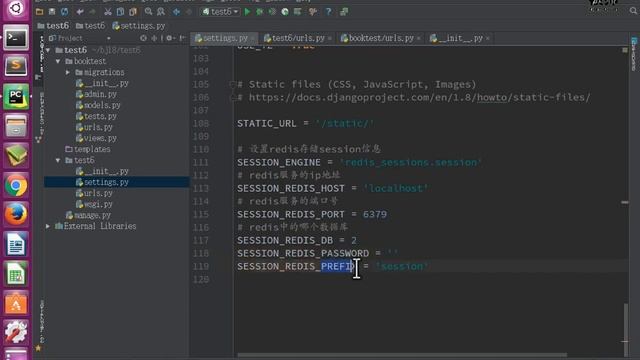Viewport: 640px width, 360px height.
Task: Select admin.py in the project tree
Action: pos(96,94)
